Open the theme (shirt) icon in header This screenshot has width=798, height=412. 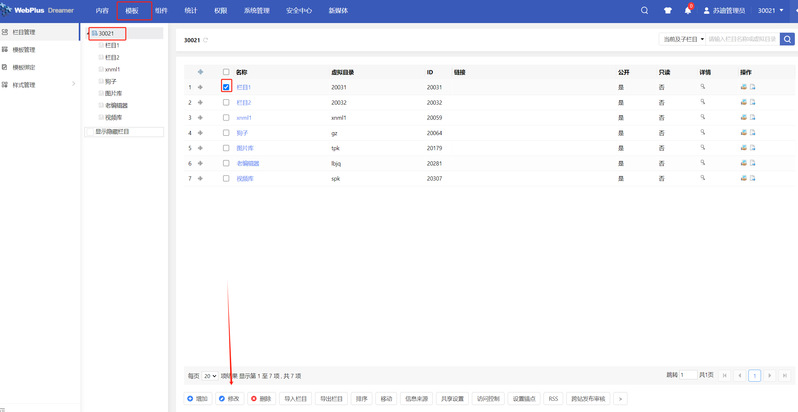coord(668,10)
